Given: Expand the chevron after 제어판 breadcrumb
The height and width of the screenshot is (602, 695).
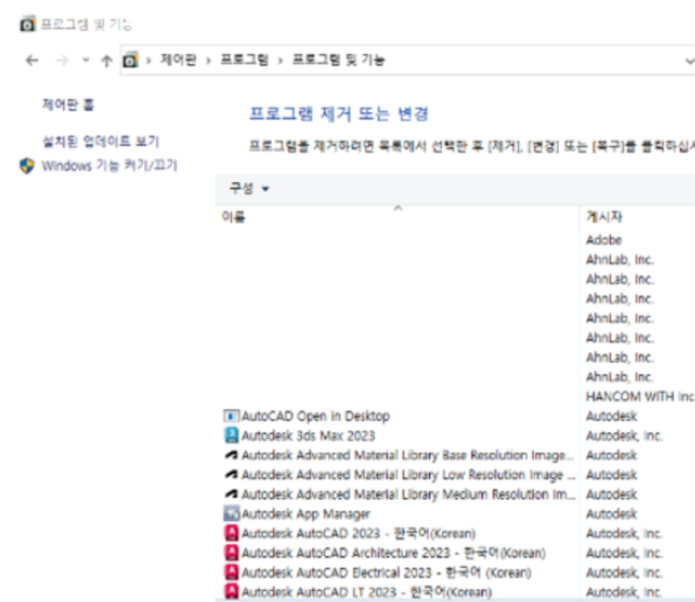Looking at the screenshot, I should point(208,60).
